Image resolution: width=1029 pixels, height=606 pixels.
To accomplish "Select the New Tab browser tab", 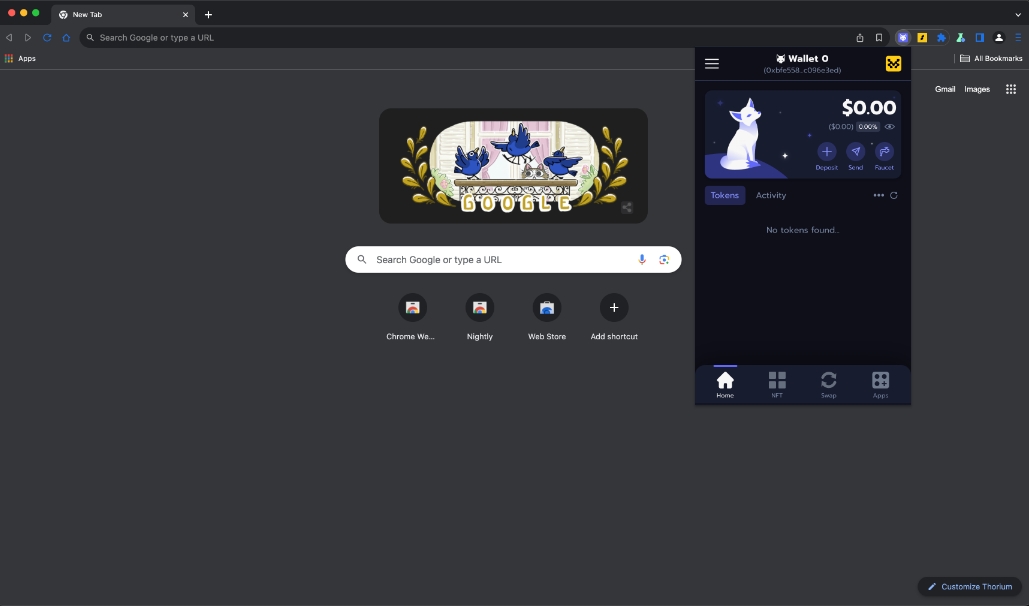I will (123, 14).
